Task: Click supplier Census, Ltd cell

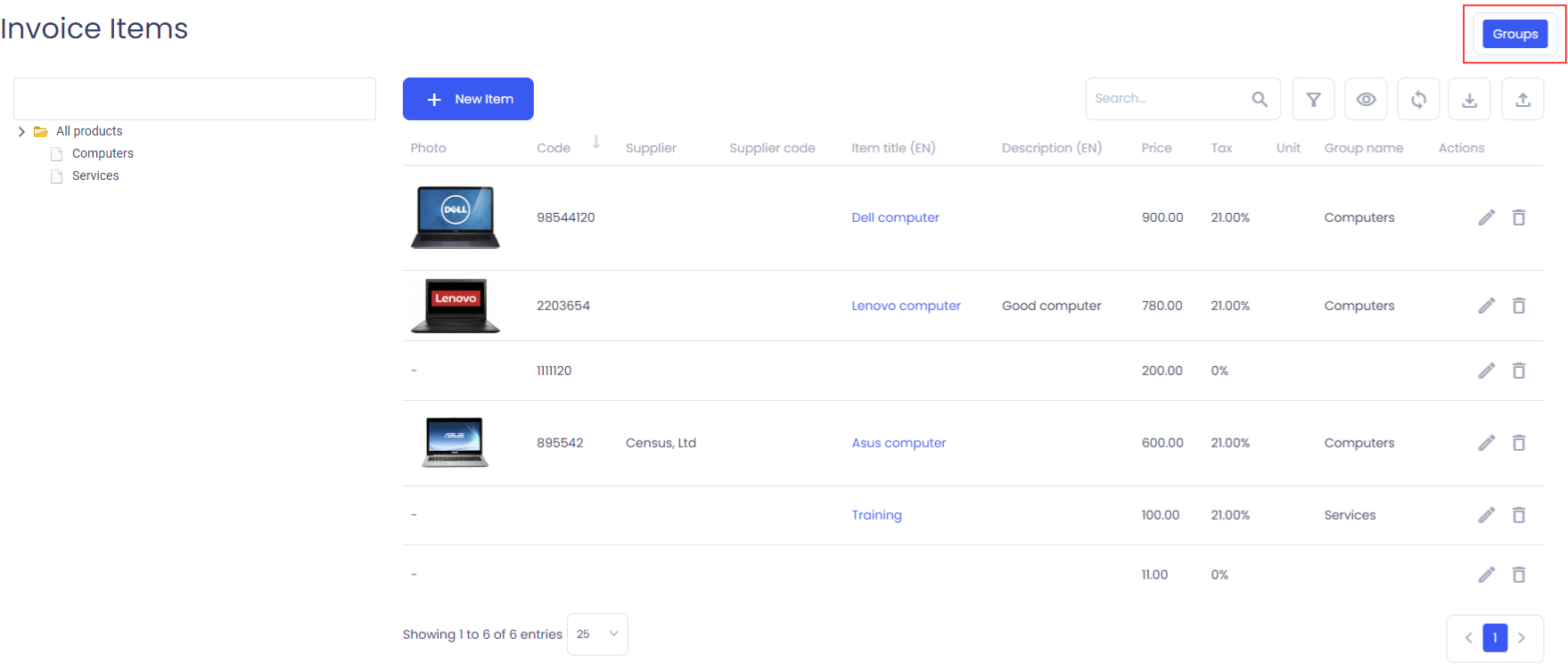Action: pyautogui.click(x=661, y=443)
